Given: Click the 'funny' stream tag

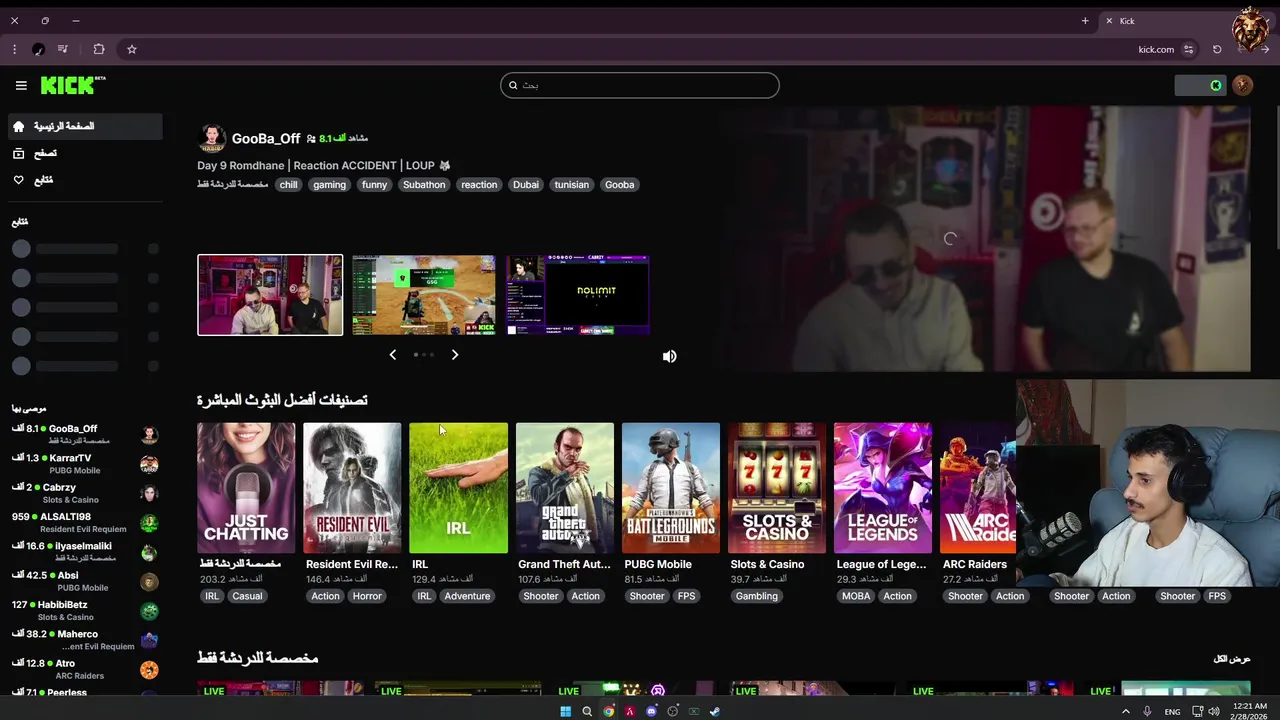Looking at the screenshot, I should pyautogui.click(x=374, y=184).
